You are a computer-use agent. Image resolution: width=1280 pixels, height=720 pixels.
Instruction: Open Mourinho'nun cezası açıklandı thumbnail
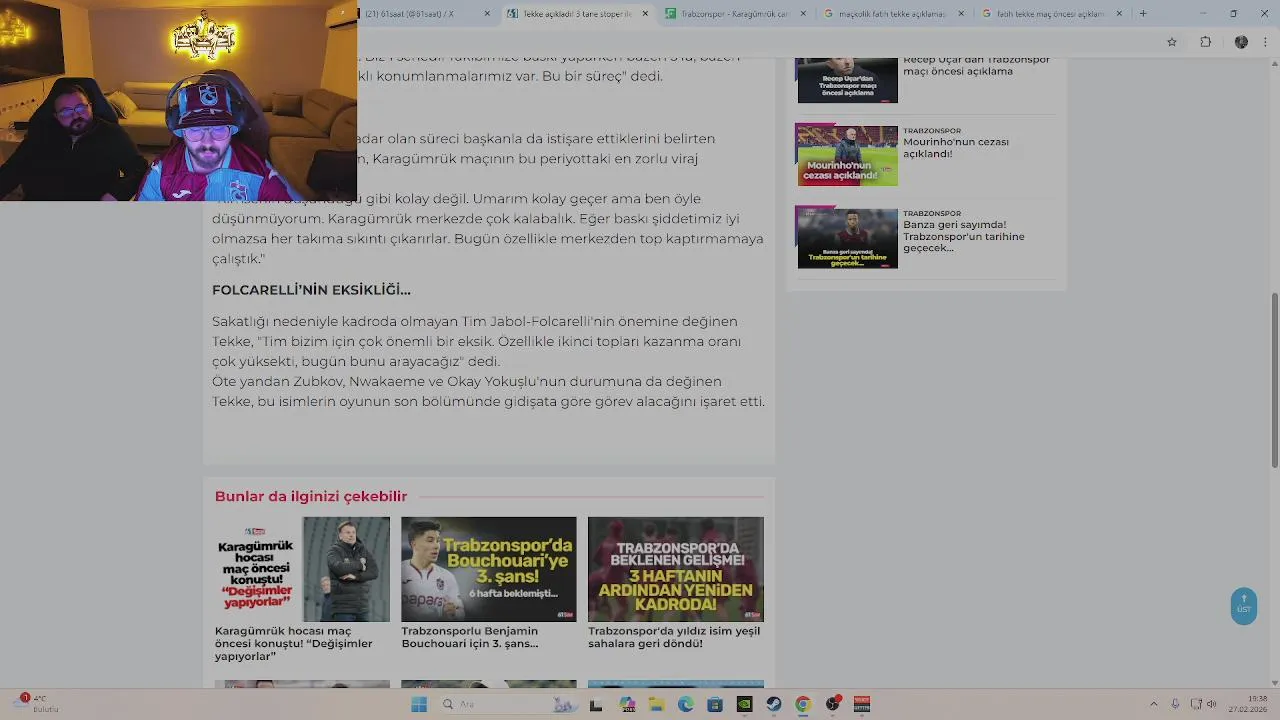coord(847,155)
